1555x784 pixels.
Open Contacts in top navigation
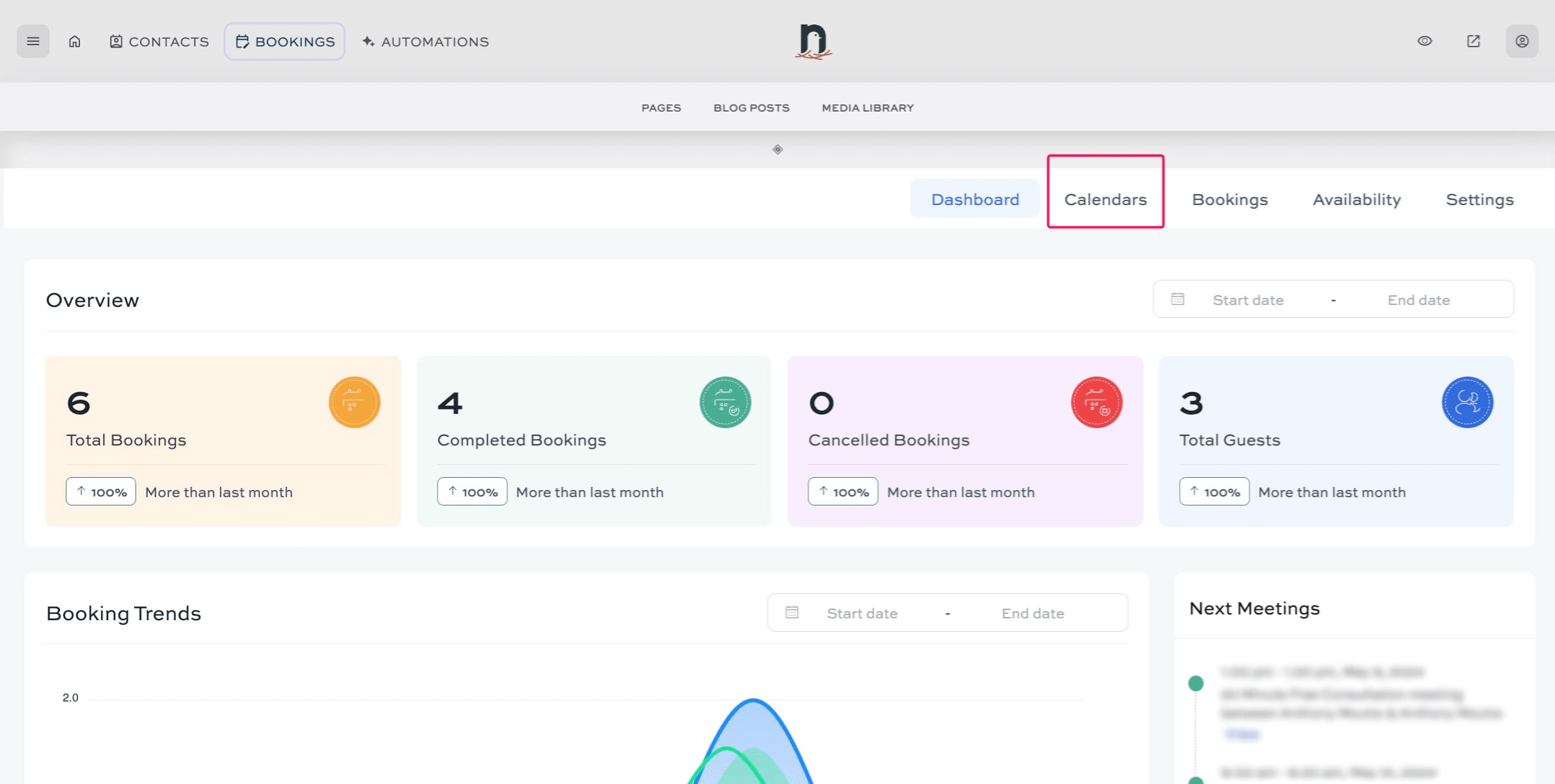point(159,41)
